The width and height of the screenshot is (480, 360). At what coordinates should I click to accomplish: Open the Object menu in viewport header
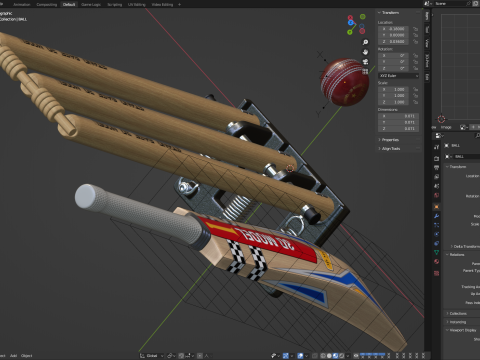click(27, 356)
